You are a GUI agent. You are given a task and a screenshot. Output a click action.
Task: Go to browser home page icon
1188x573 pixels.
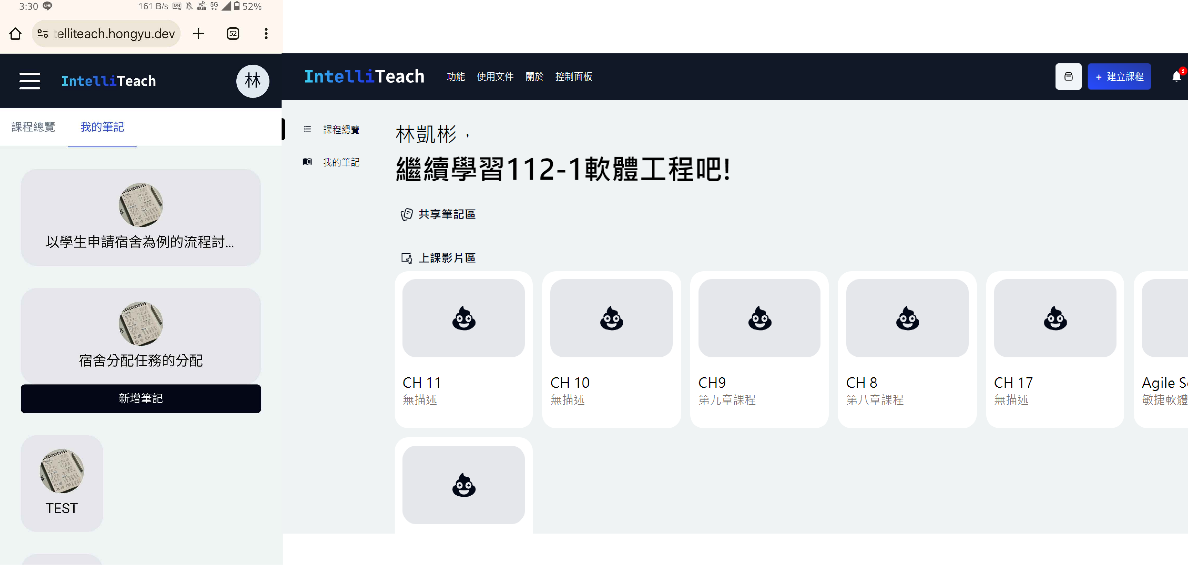15,33
